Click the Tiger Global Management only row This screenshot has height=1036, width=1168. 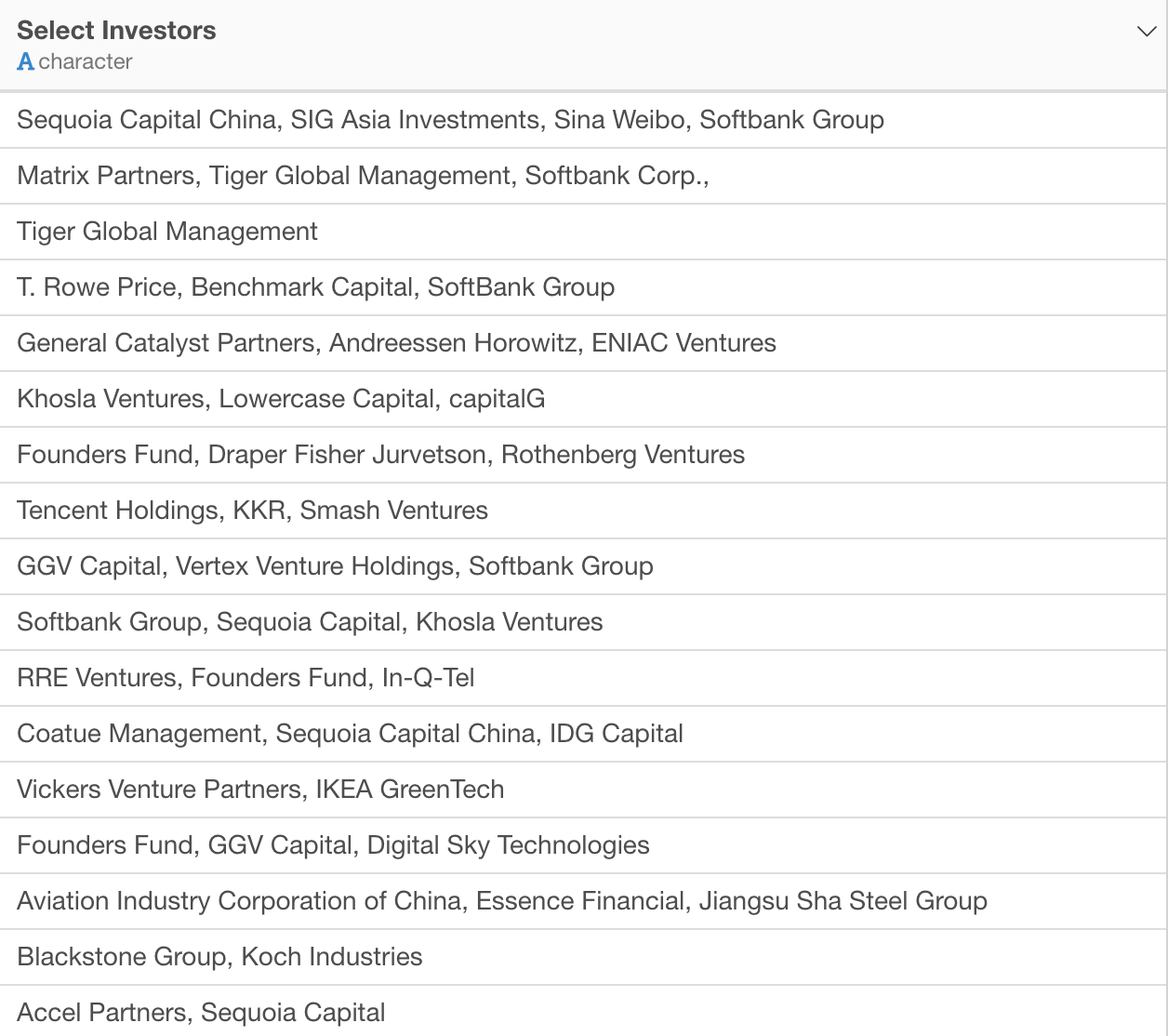click(583, 232)
